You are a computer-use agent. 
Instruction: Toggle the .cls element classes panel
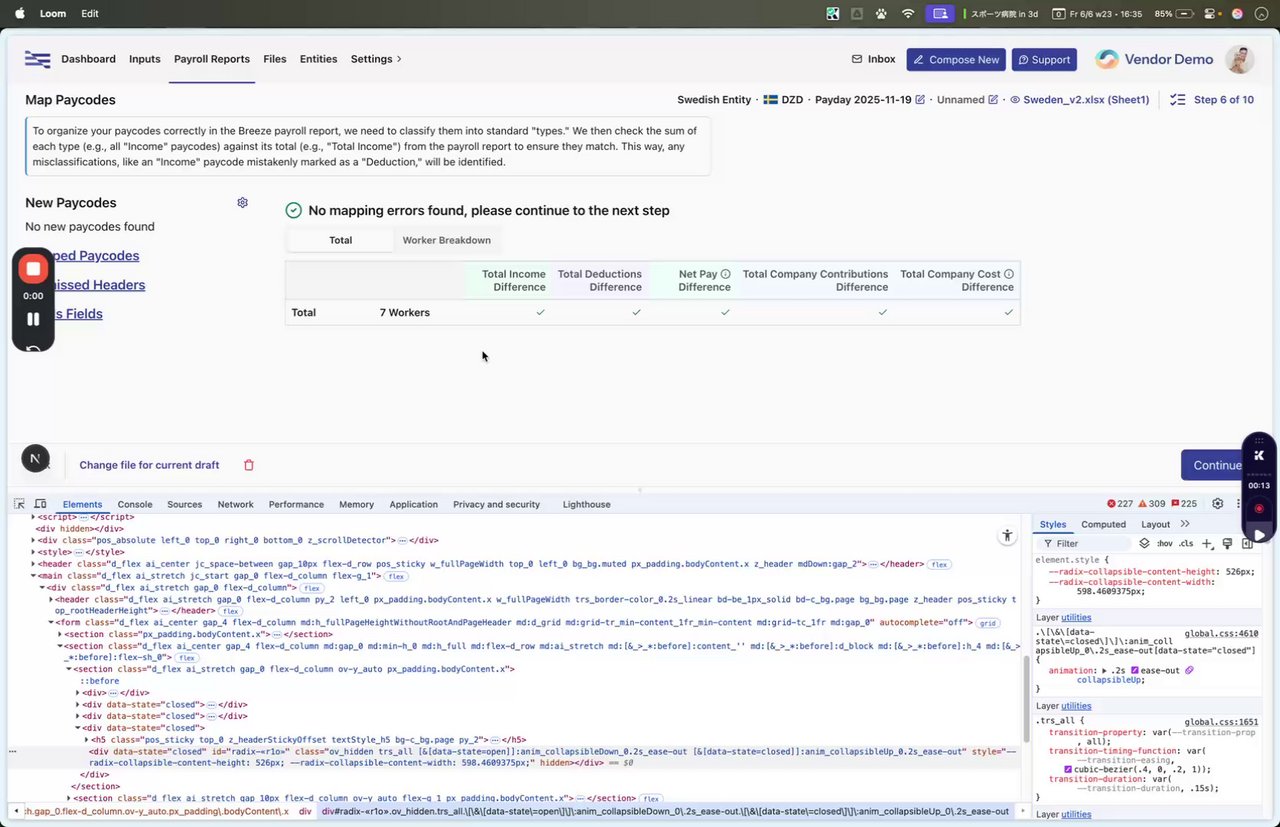pyautogui.click(x=1186, y=544)
